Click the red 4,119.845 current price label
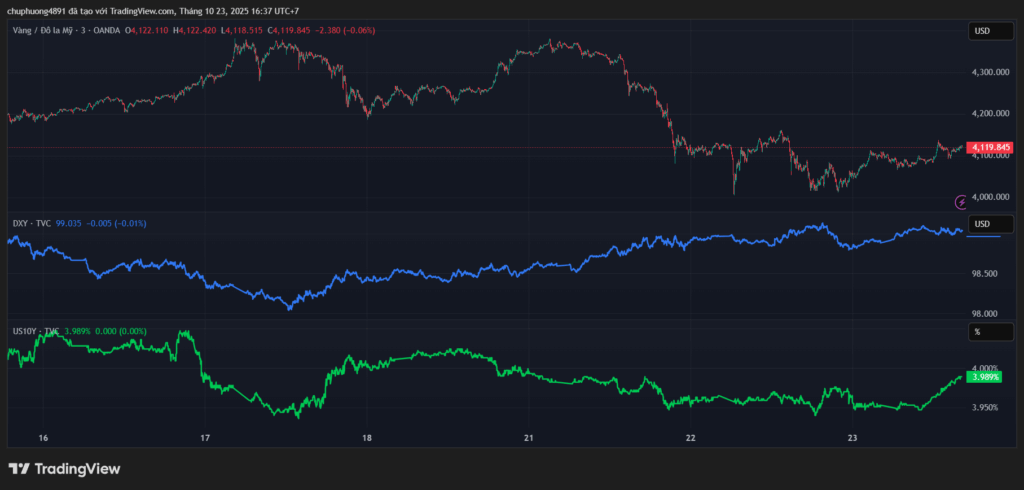The image size is (1024, 490). (991, 147)
